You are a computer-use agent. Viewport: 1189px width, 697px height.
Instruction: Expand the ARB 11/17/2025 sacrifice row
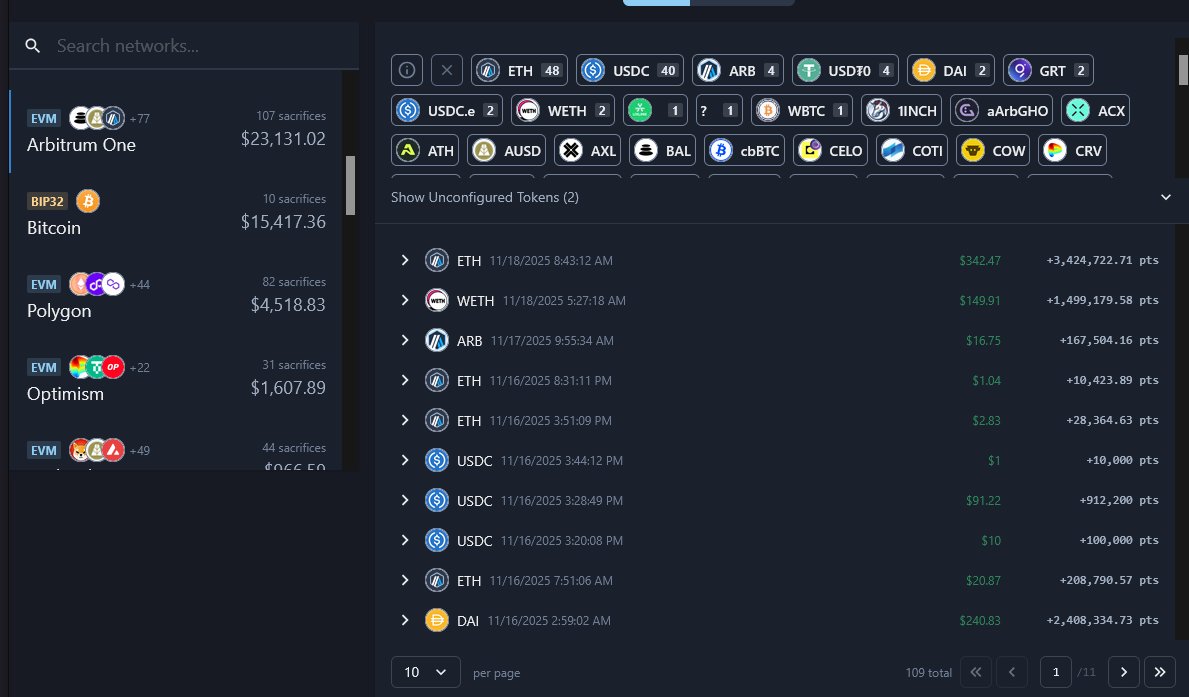point(405,341)
